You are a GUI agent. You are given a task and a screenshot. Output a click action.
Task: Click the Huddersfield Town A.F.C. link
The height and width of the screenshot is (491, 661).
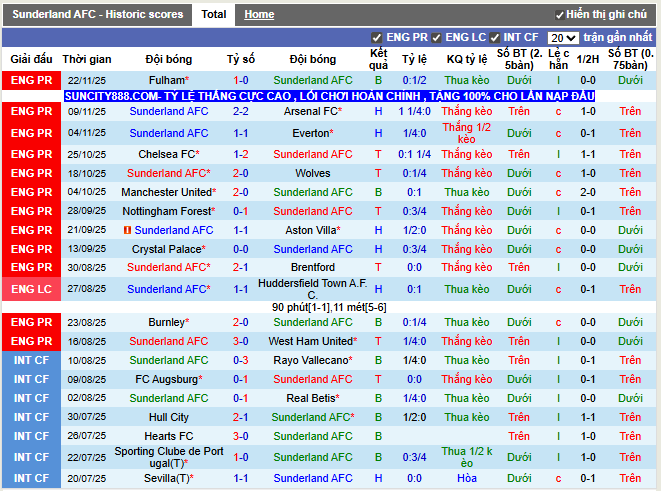pyautogui.click(x=312, y=289)
